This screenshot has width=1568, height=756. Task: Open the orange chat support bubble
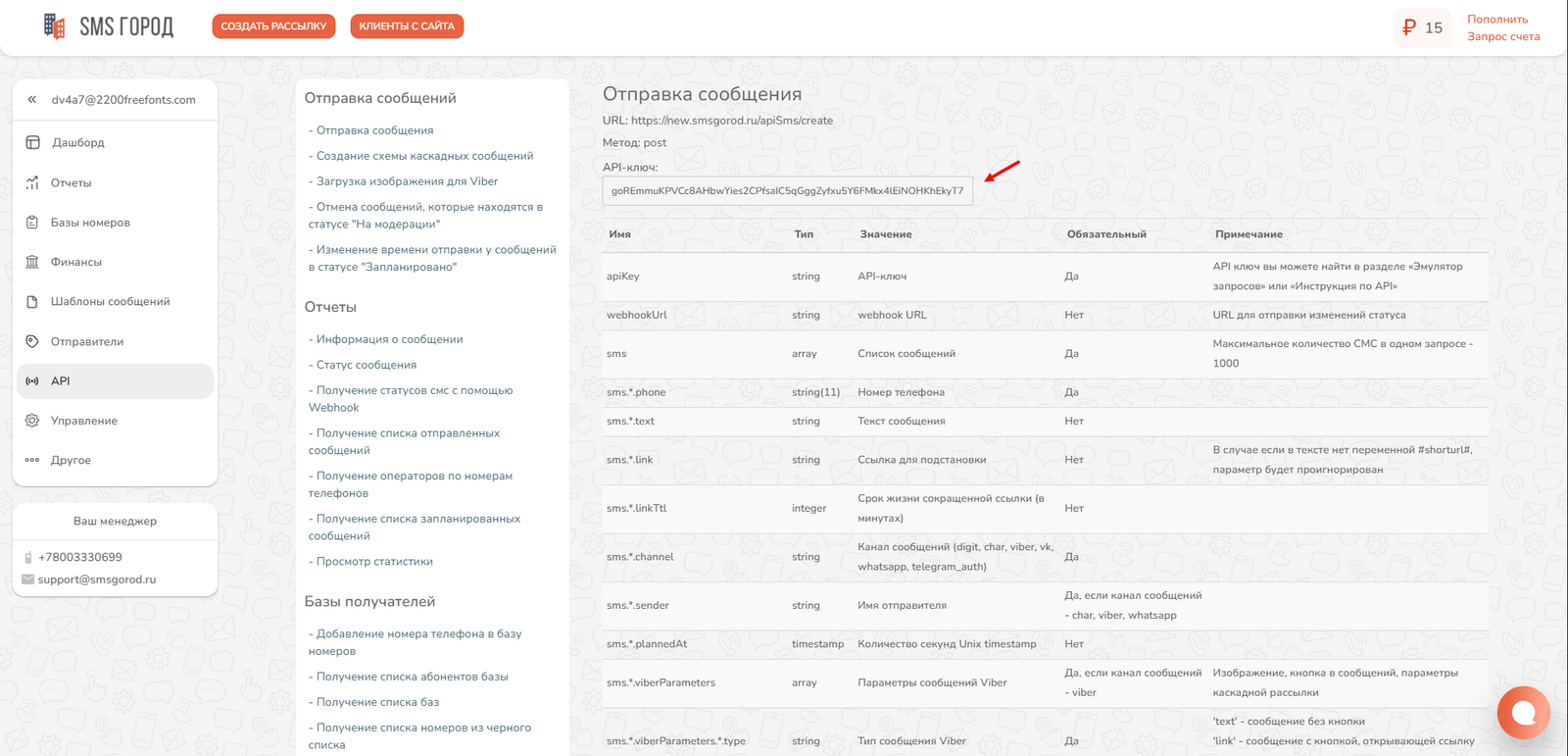1523,713
